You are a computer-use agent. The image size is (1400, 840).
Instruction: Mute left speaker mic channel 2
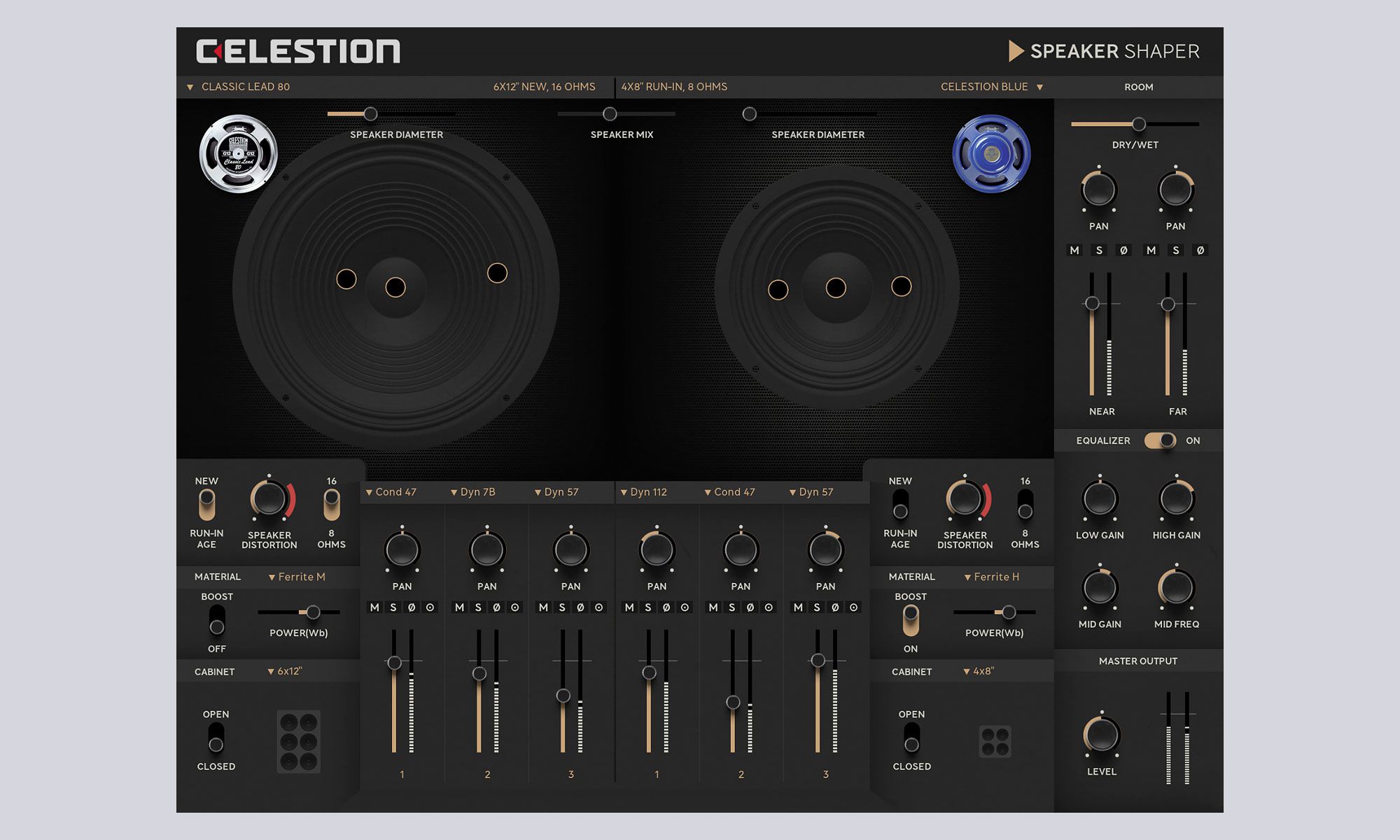point(459,608)
